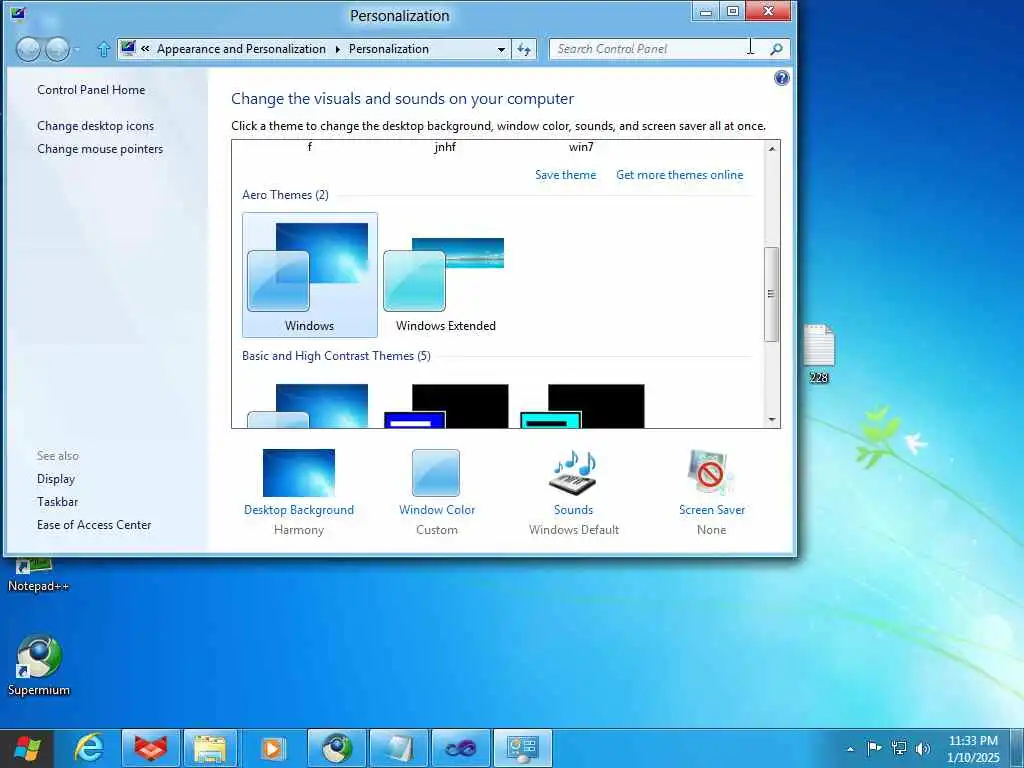Choose the high contrast theme with cyan window
This screenshot has height=768, width=1024.
[x=582, y=406]
